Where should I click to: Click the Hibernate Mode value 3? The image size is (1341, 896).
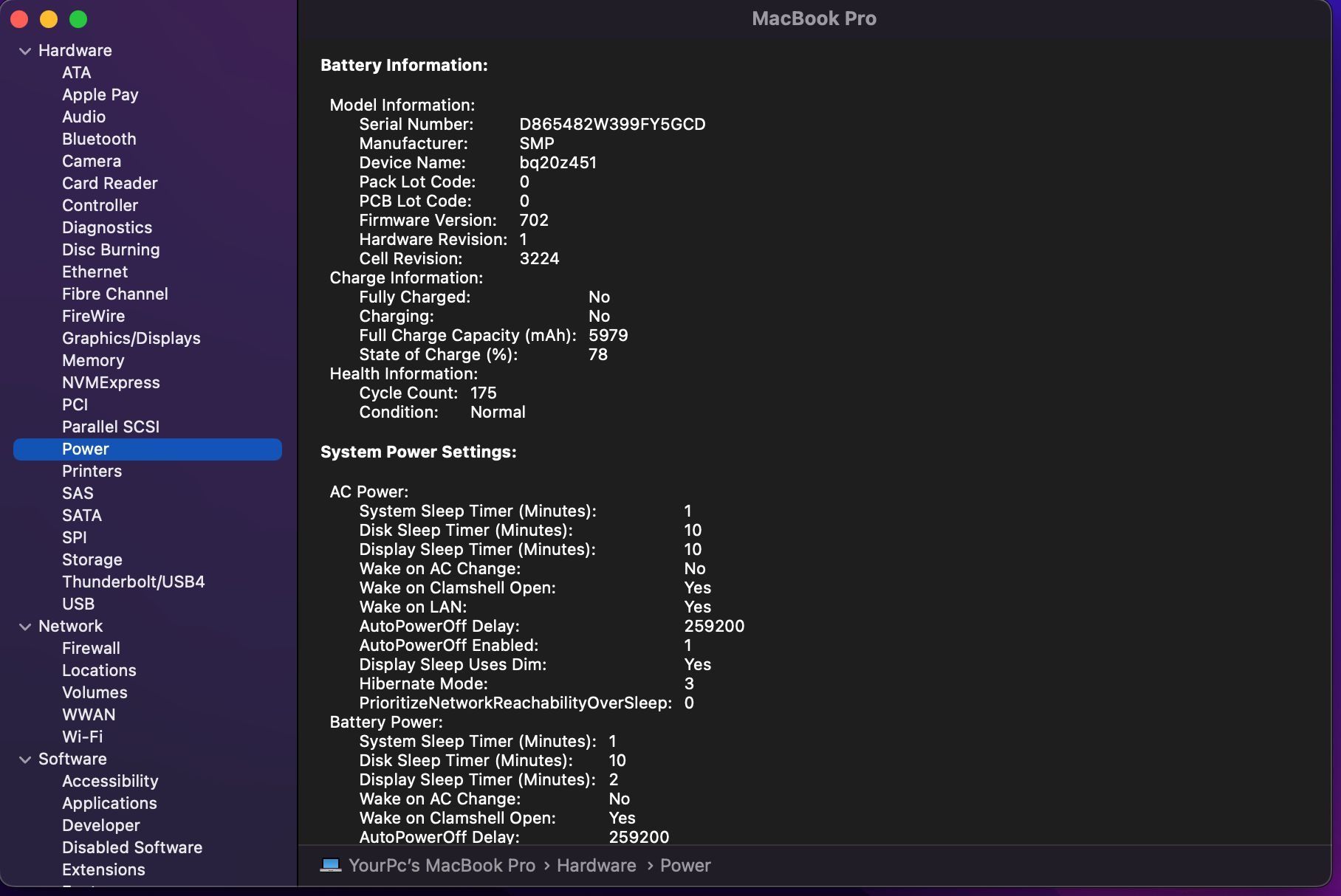pos(689,683)
